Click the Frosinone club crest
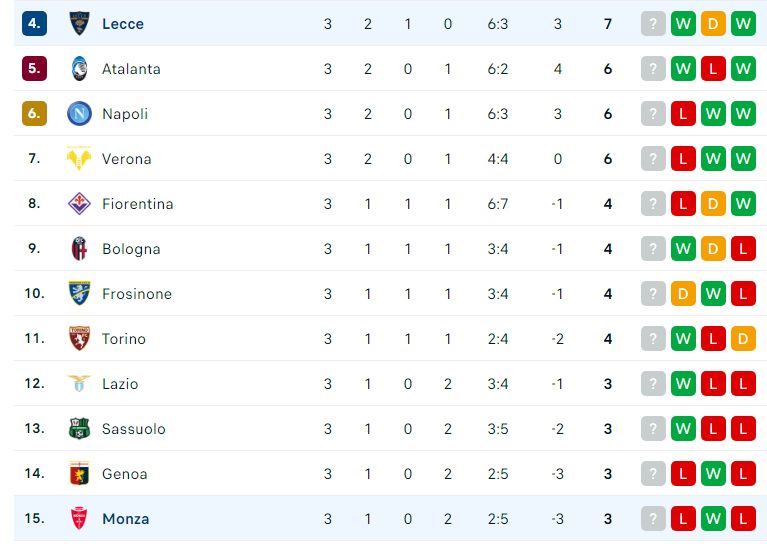This screenshot has width=767, height=544. point(79,294)
